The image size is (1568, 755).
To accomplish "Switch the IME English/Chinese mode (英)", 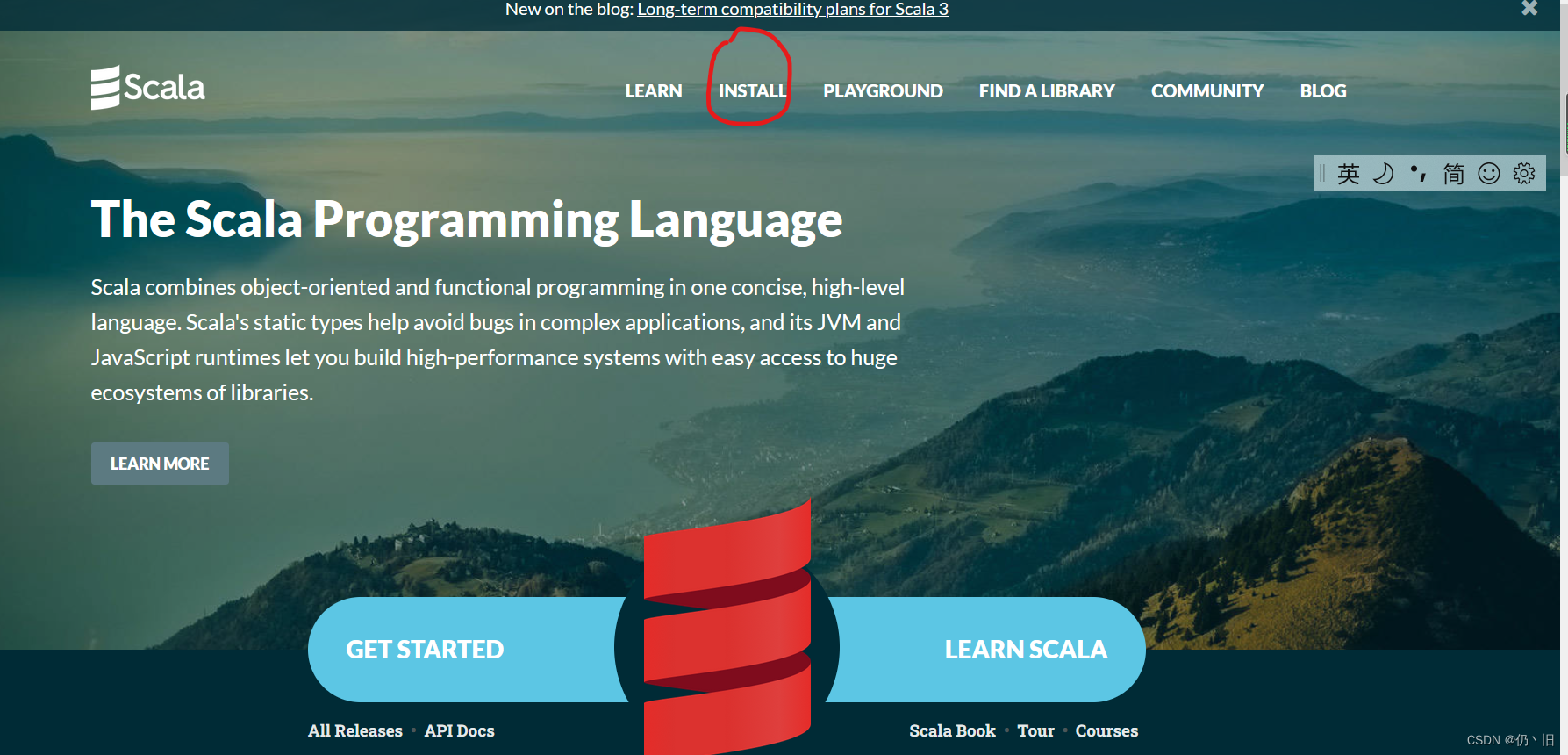I will point(1349,174).
